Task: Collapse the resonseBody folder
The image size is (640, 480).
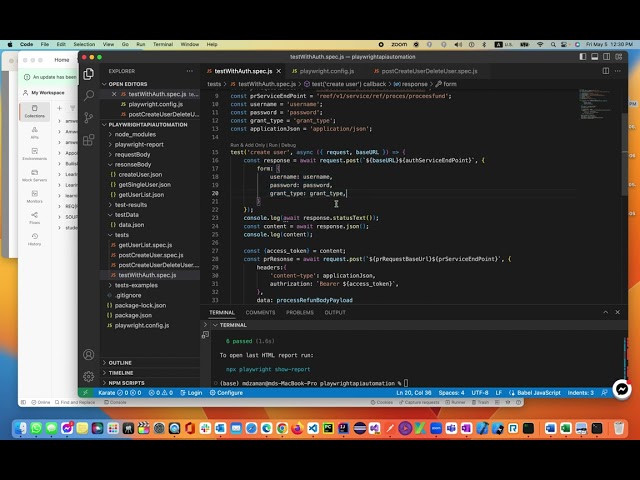Action: click(133, 164)
